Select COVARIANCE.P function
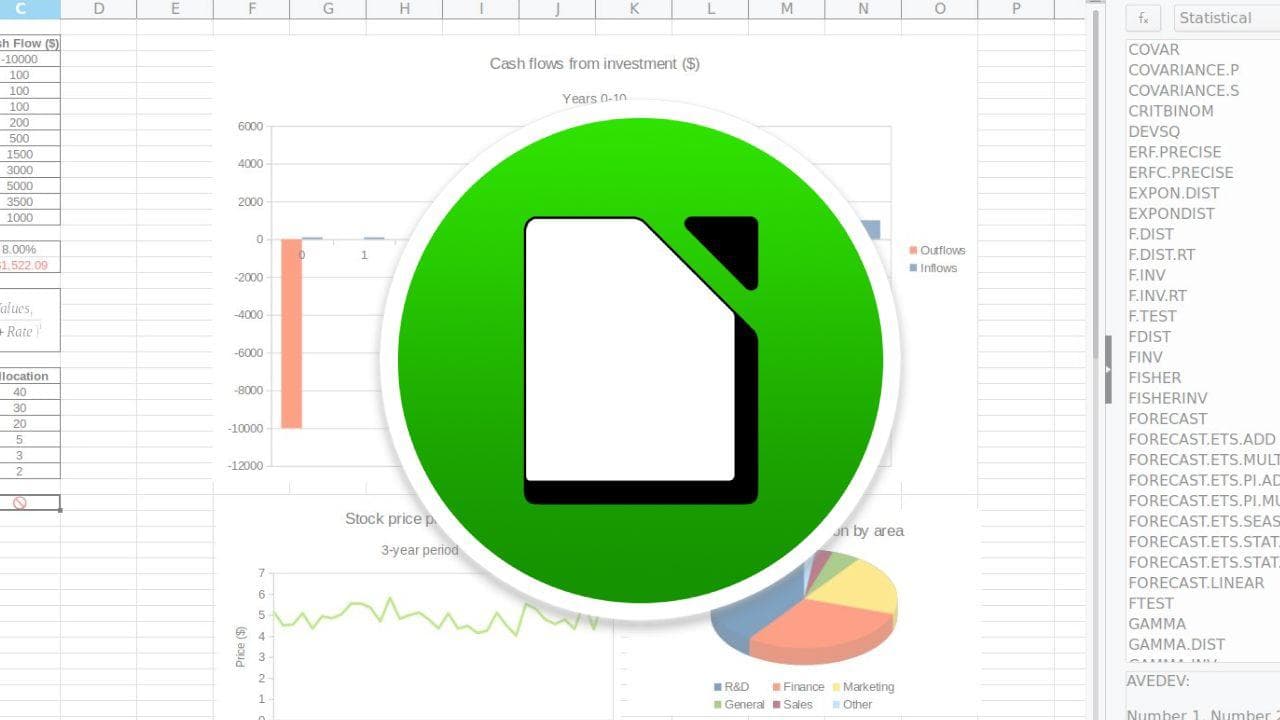1280x720 pixels. [1183, 70]
